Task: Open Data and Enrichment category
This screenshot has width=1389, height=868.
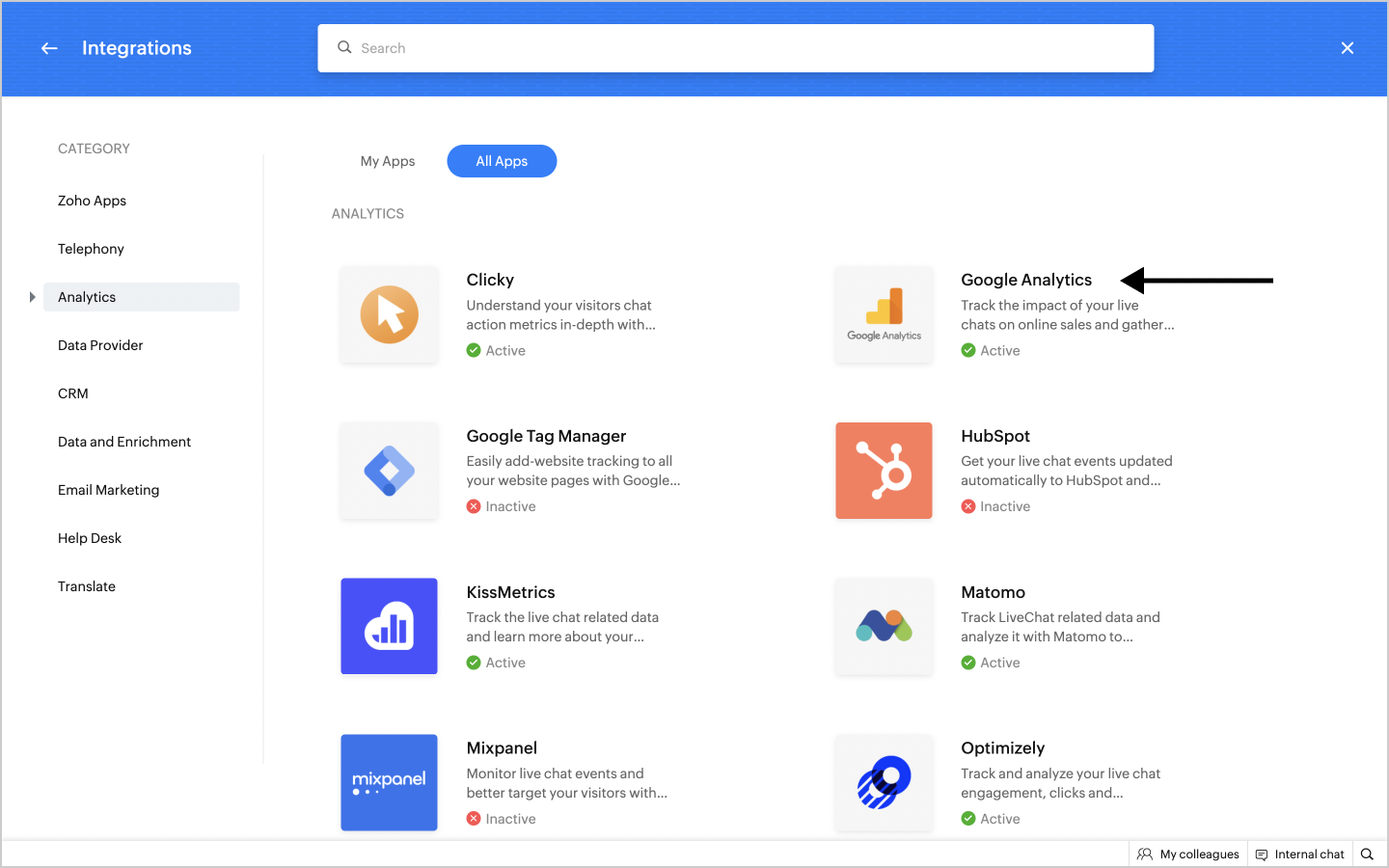Action: [x=124, y=442]
